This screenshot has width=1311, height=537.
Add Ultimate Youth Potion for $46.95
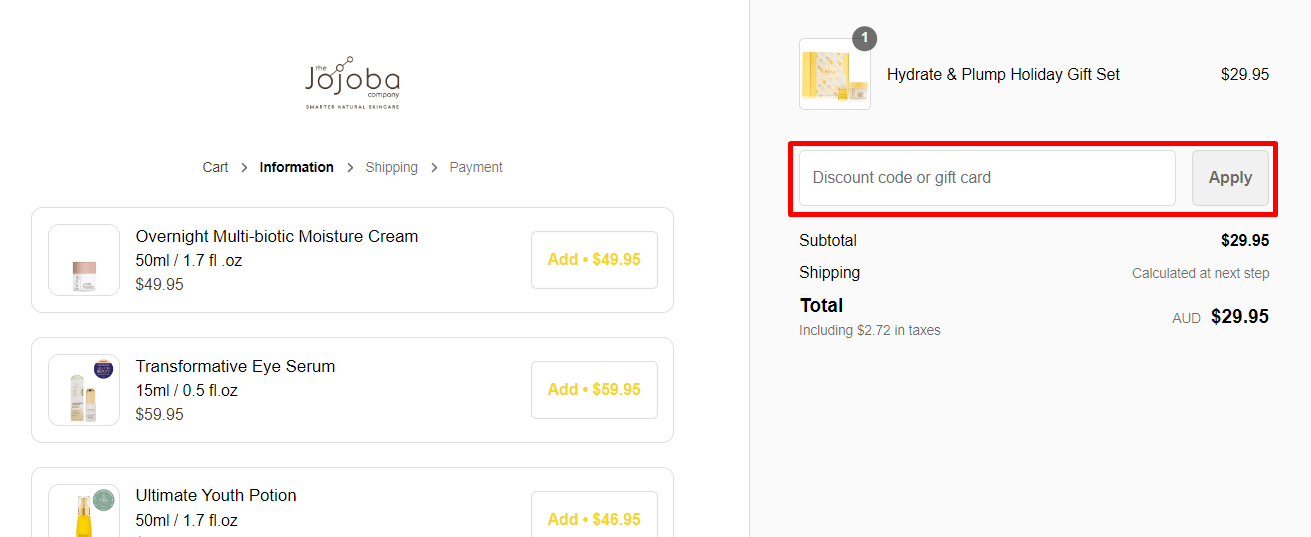point(594,515)
